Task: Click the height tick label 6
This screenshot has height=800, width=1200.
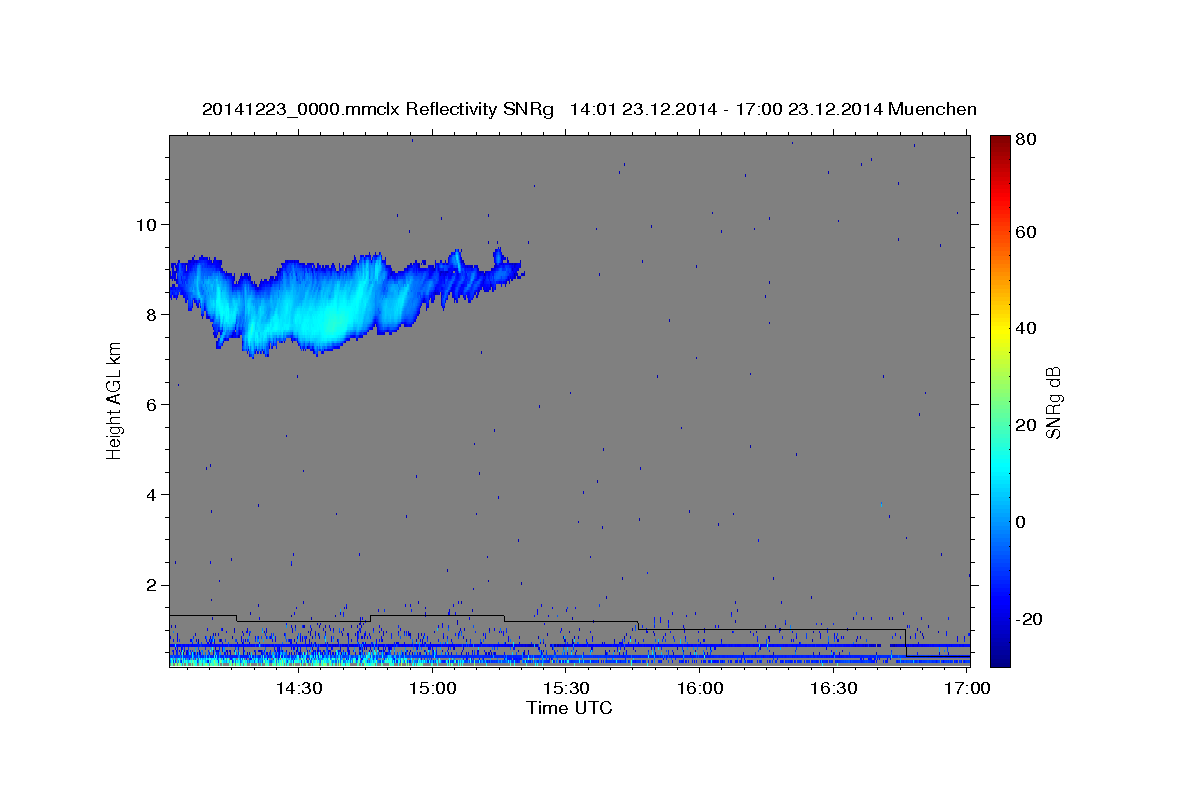Action: [152, 404]
